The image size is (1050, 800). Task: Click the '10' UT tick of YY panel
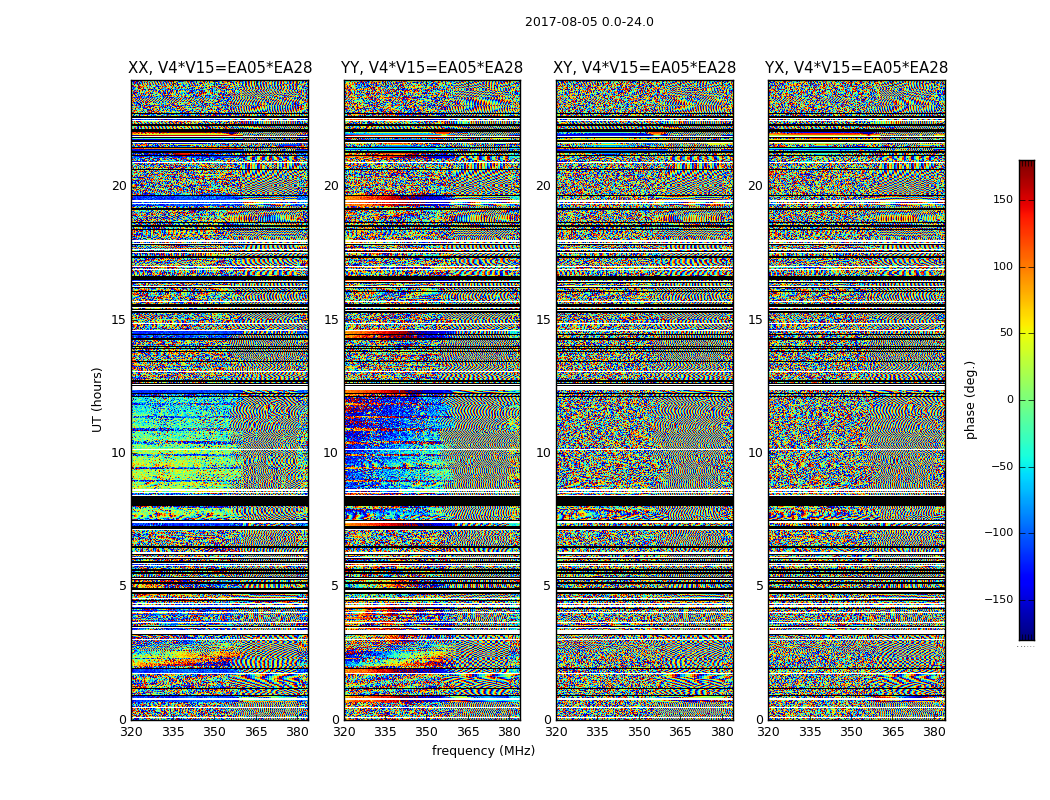(x=331, y=453)
